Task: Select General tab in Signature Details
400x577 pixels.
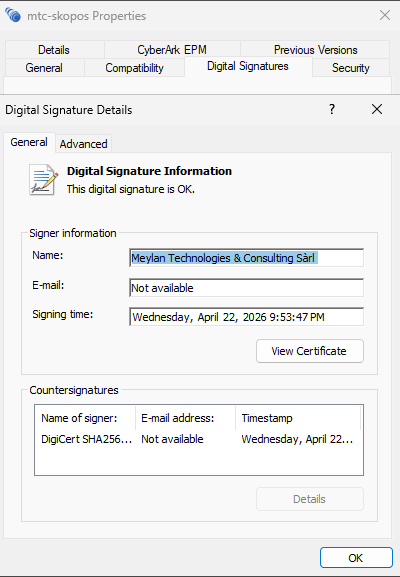Action: coord(29,142)
